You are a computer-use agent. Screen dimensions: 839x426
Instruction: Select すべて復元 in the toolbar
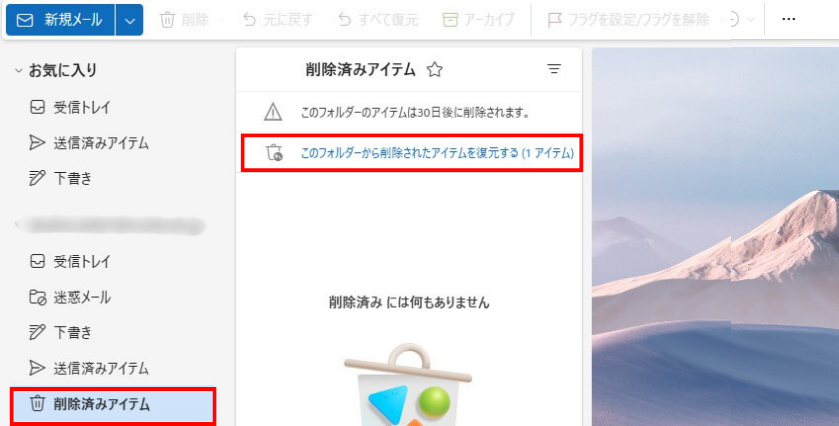[x=379, y=20]
